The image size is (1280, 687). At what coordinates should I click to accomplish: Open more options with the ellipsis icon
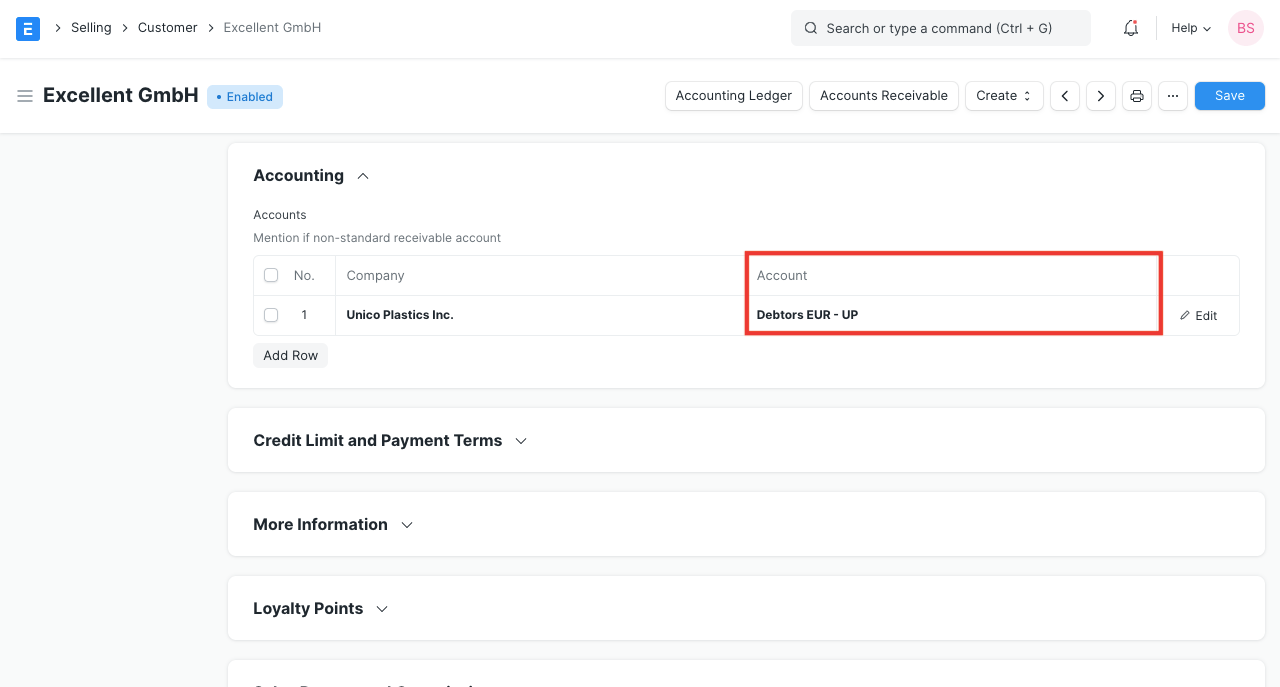pyautogui.click(x=1172, y=95)
